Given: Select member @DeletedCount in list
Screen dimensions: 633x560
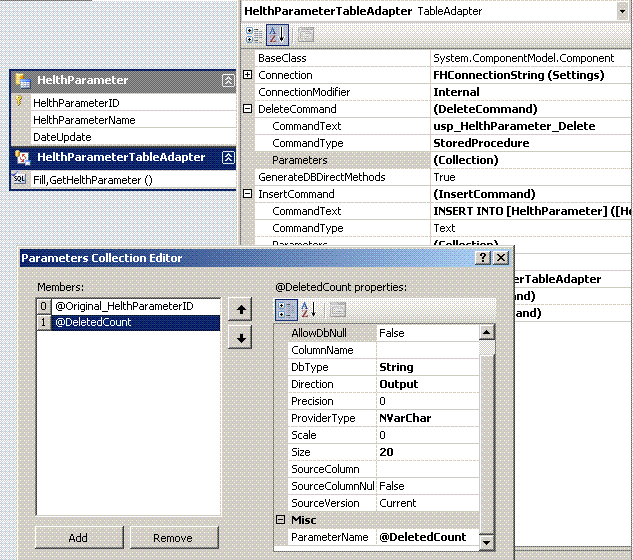Looking at the screenshot, I should click(x=128, y=322).
